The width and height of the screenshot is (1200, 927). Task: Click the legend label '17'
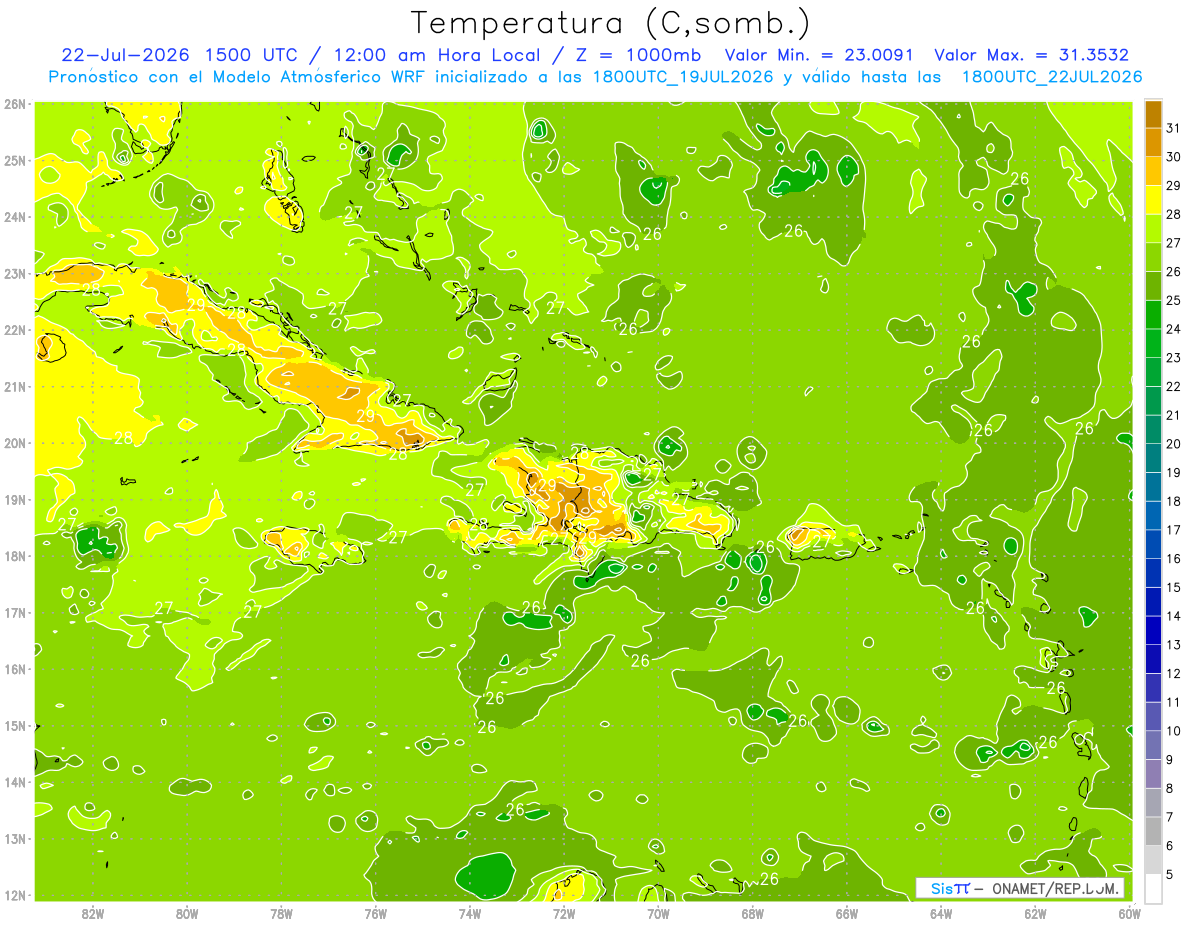pos(1173,530)
